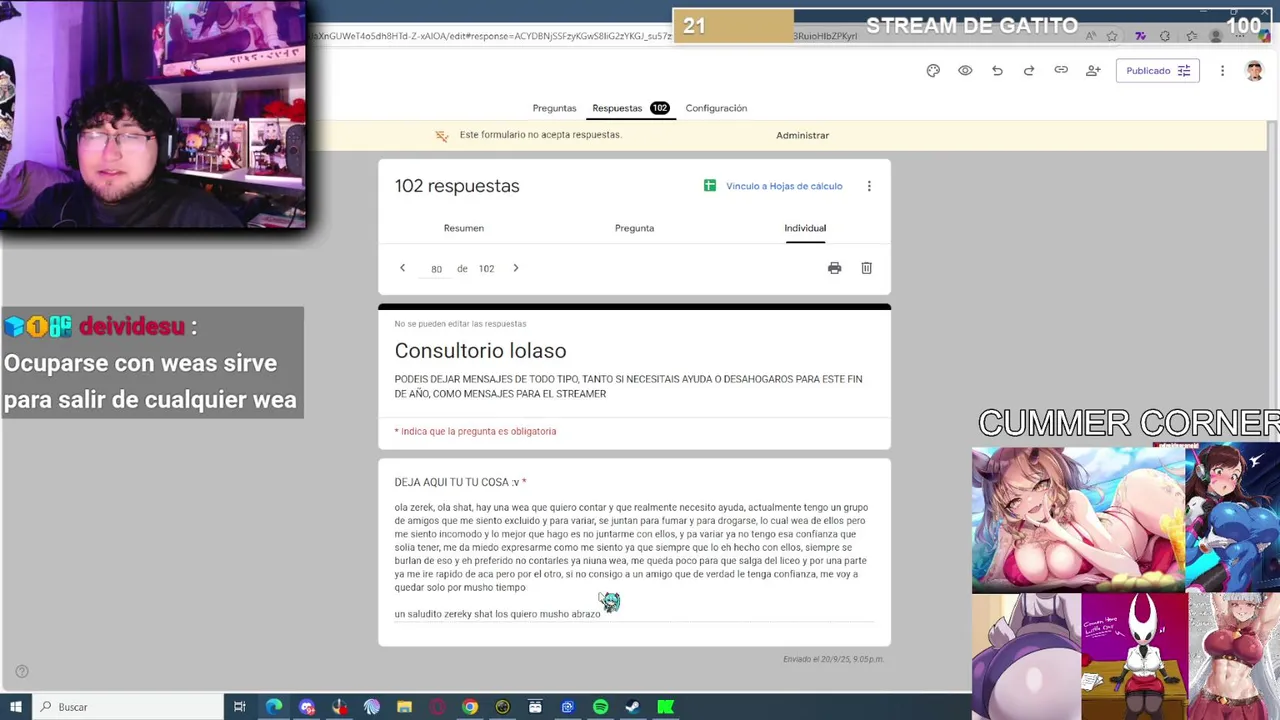Image resolution: width=1280 pixels, height=720 pixels.
Task: Select the Individual view tab
Action: (805, 228)
